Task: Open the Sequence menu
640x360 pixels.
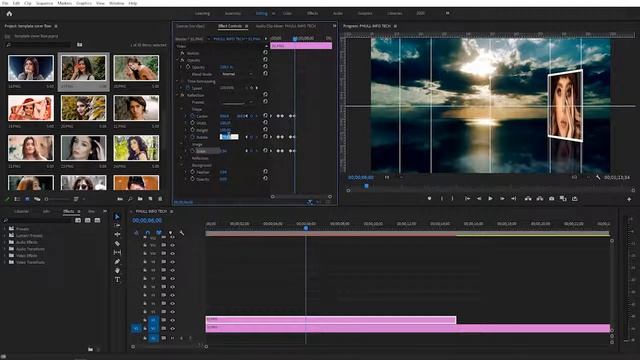Action: [44, 3]
